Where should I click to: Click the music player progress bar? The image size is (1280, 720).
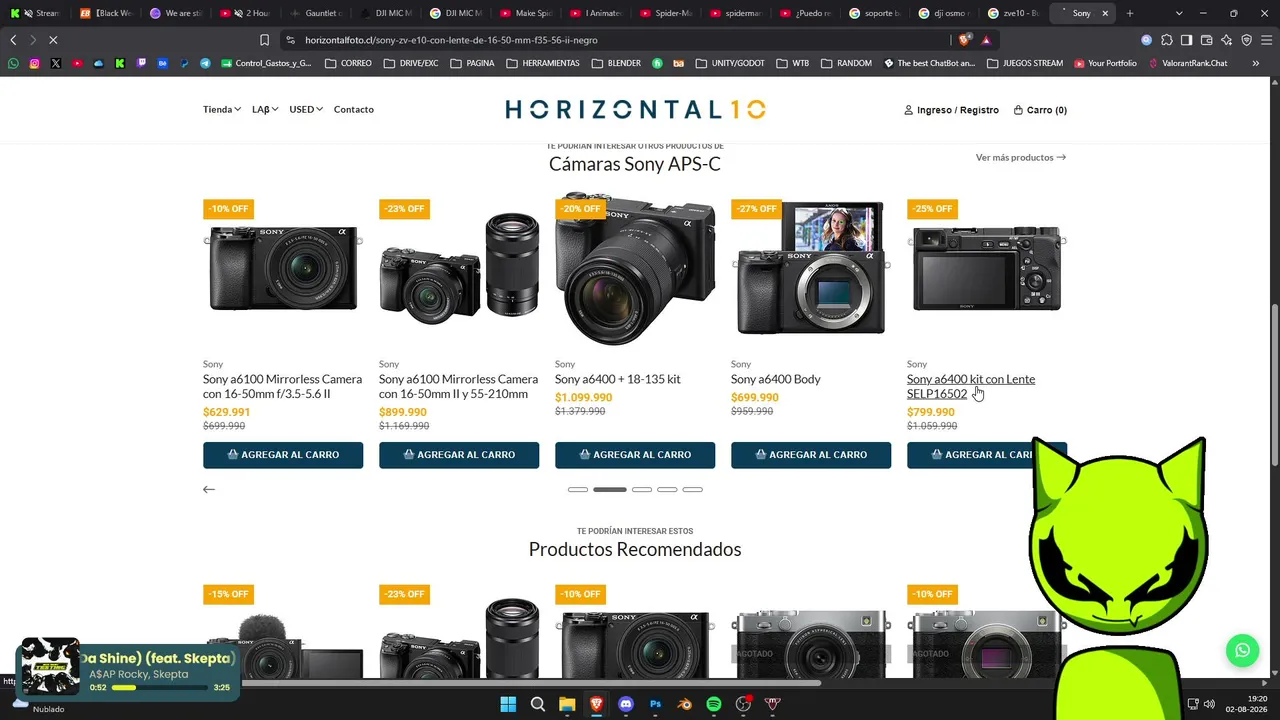click(159, 688)
